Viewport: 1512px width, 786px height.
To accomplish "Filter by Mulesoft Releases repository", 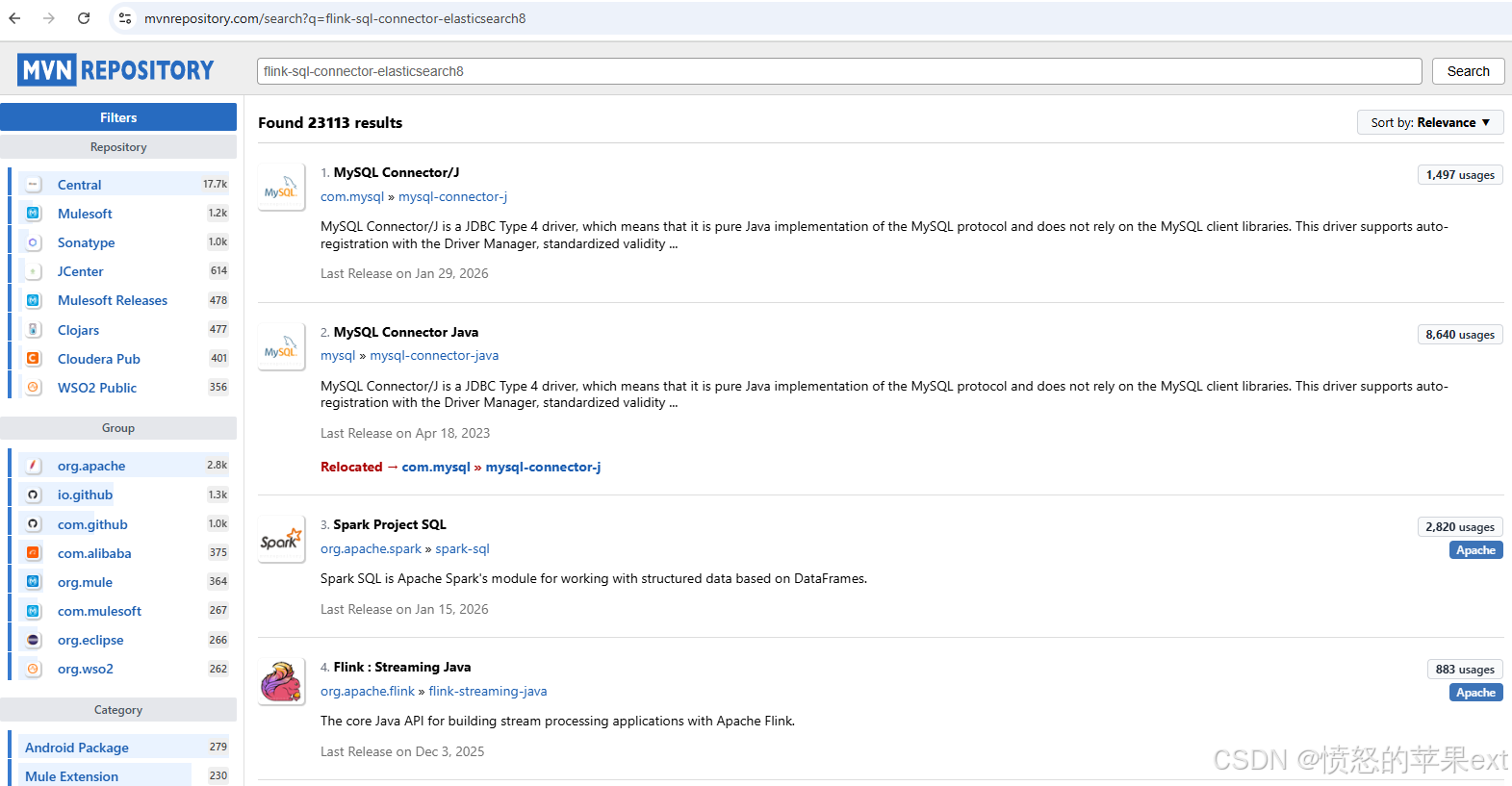I will pos(113,300).
